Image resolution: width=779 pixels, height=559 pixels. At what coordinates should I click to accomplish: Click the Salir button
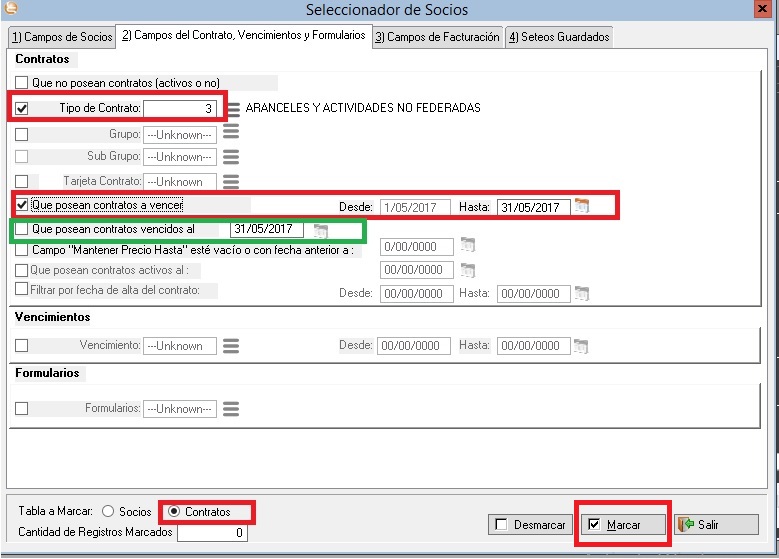(x=703, y=525)
